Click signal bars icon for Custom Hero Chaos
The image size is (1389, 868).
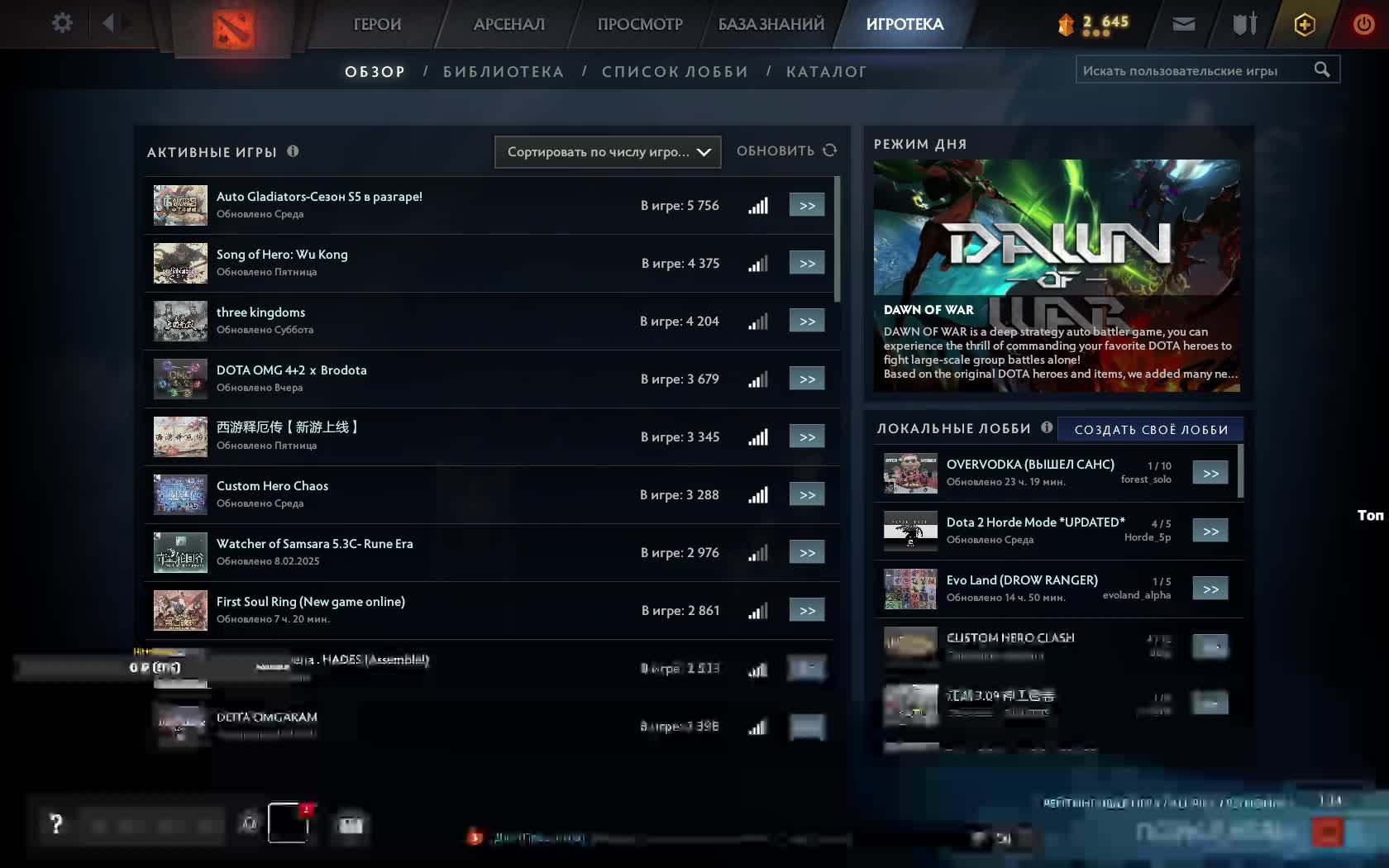pos(758,494)
